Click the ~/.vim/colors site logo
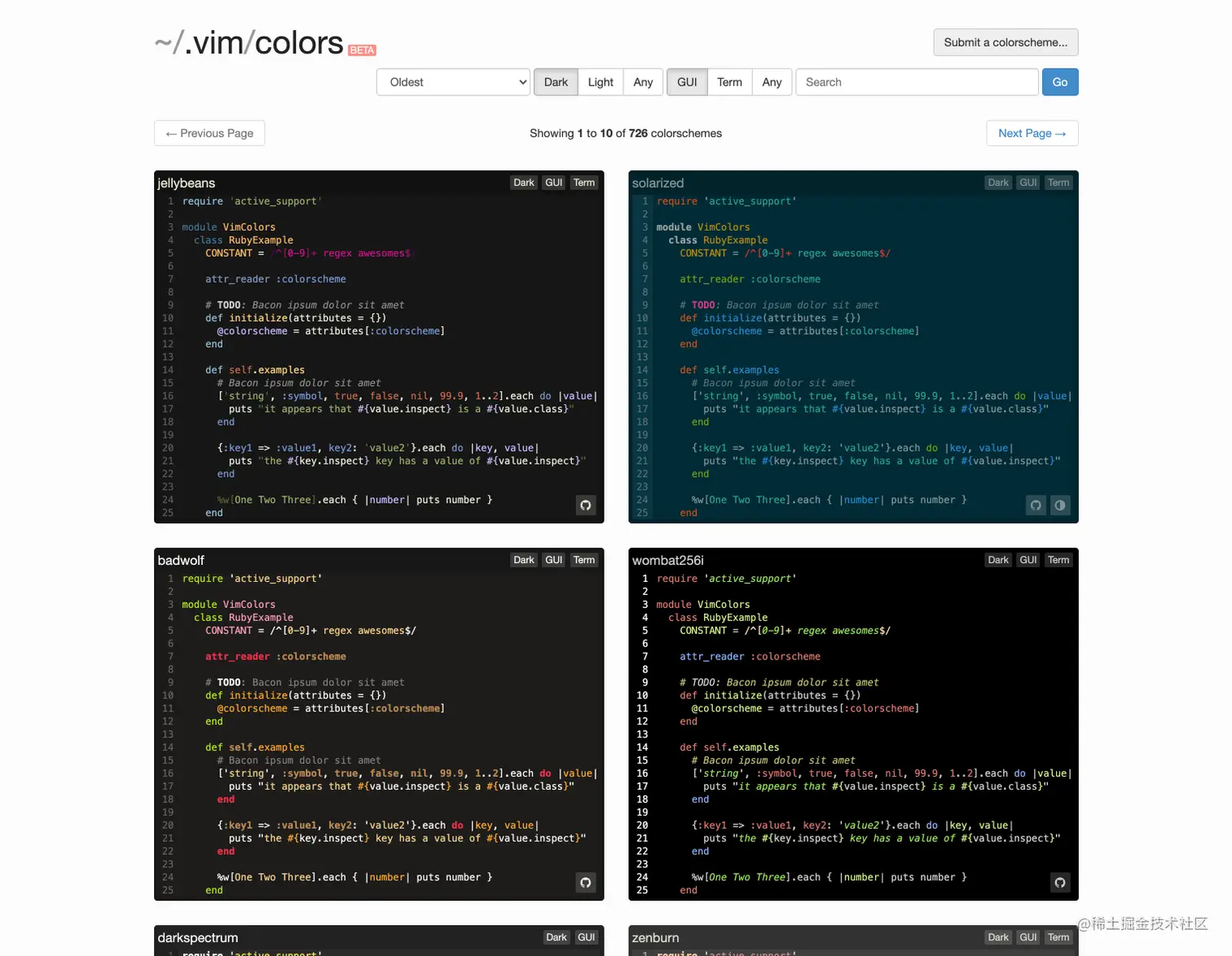Viewport: 1232px width, 956px height. 249,42
